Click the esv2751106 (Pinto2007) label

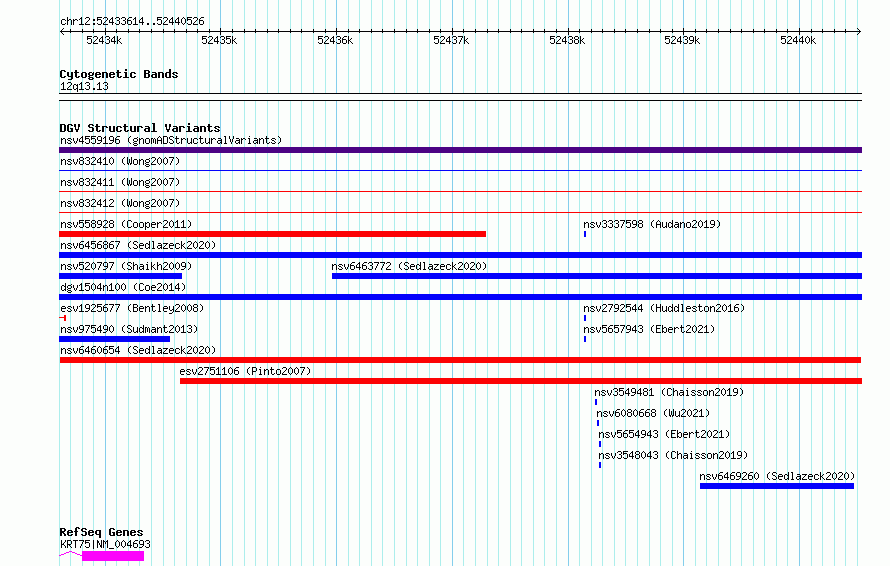[245, 371]
